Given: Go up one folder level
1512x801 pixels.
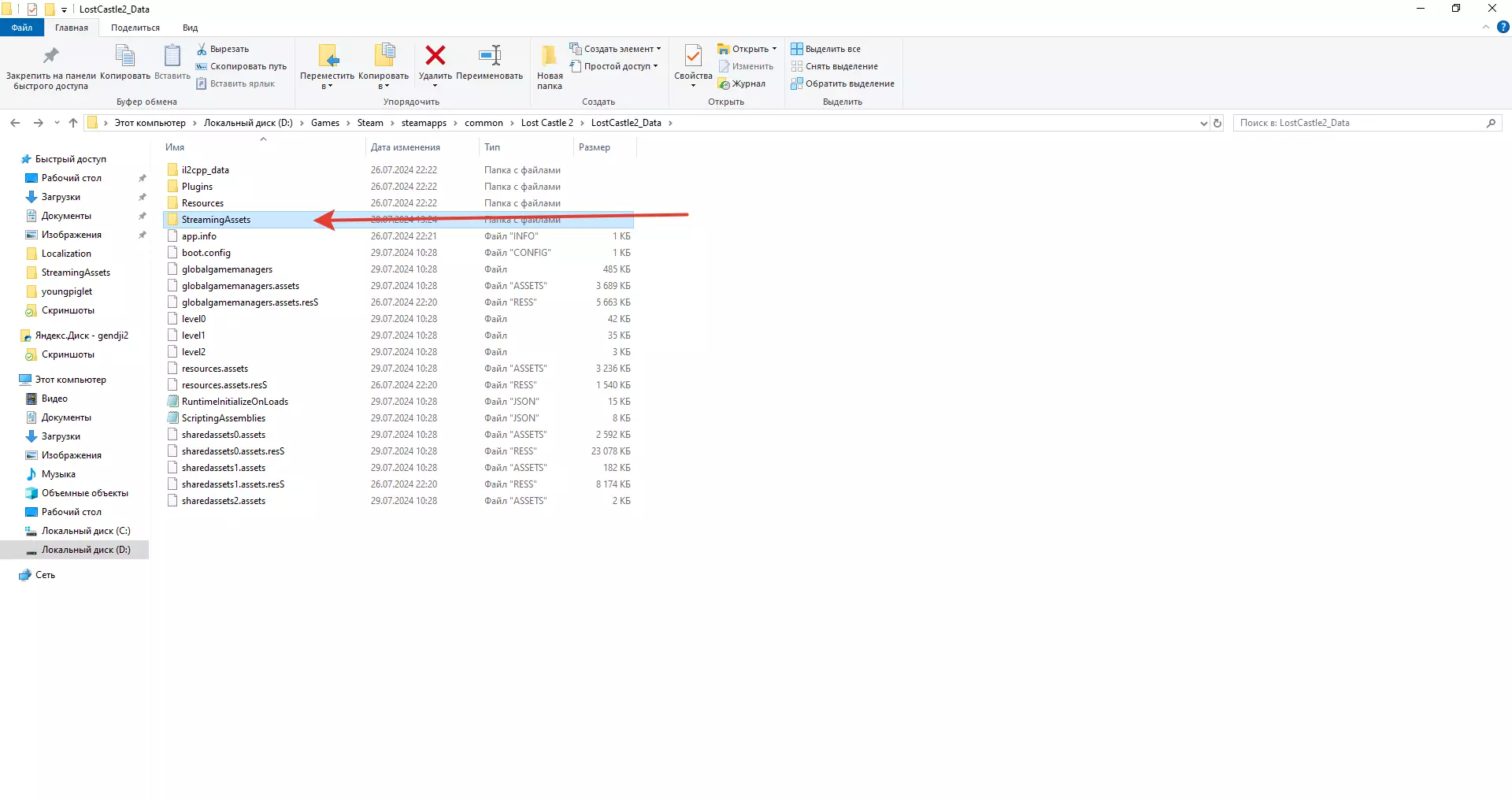Looking at the screenshot, I should coord(73,123).
